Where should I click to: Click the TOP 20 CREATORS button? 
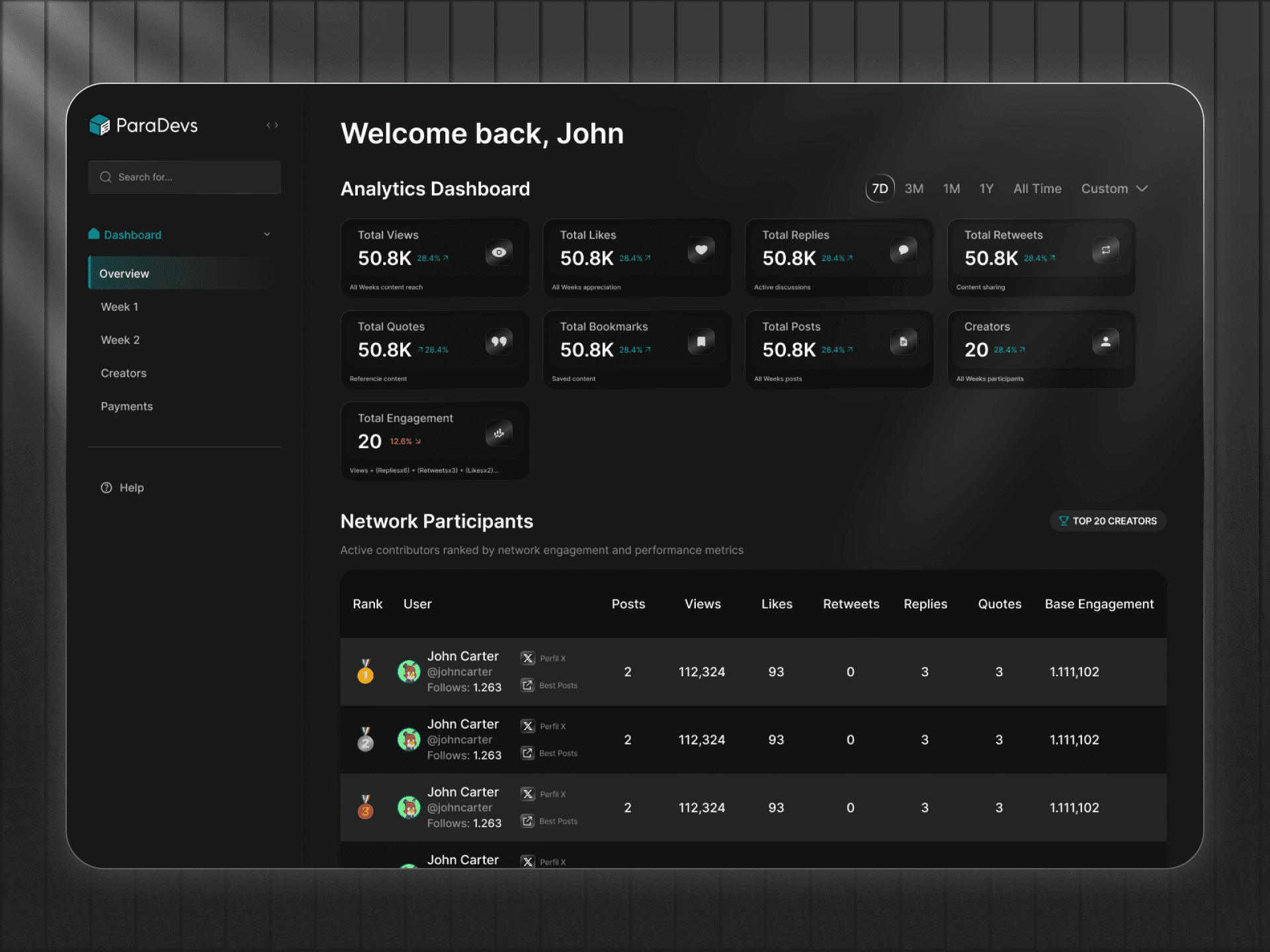tap(1108, 521)
